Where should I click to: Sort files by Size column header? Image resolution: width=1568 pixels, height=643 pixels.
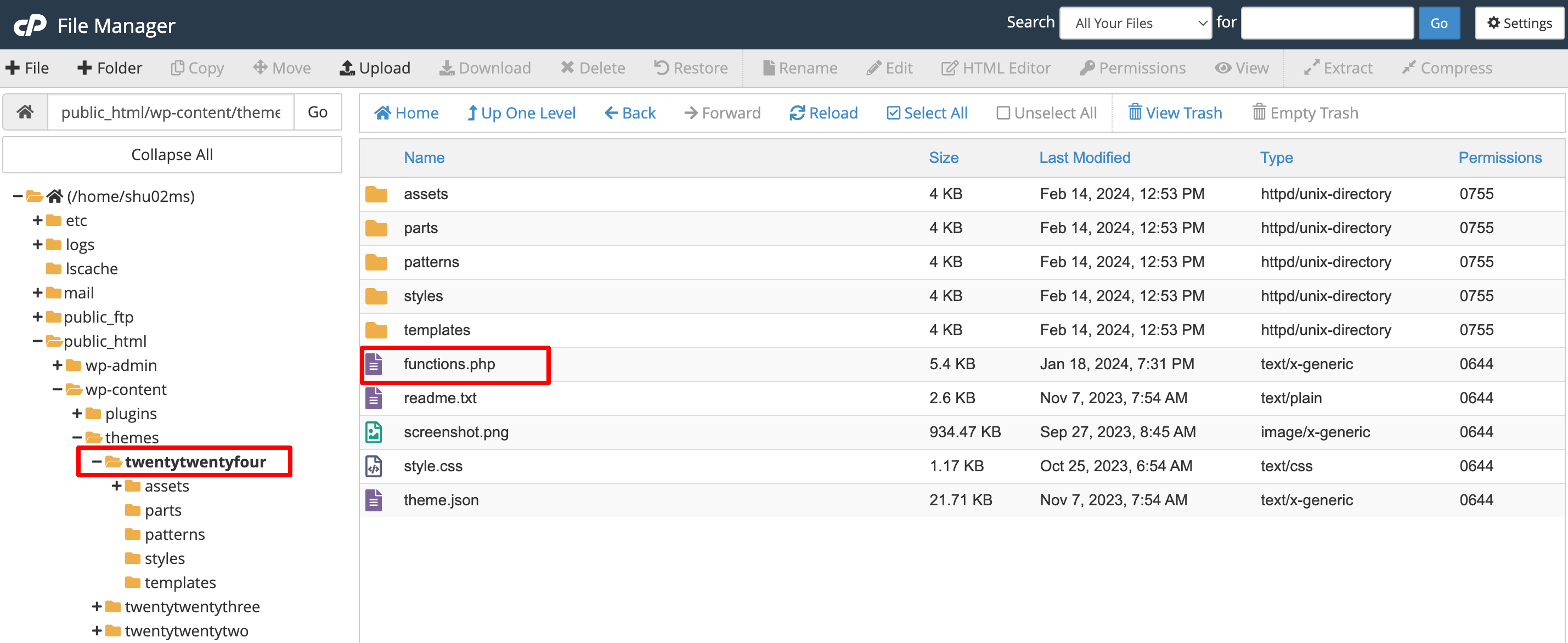(943, 157)
